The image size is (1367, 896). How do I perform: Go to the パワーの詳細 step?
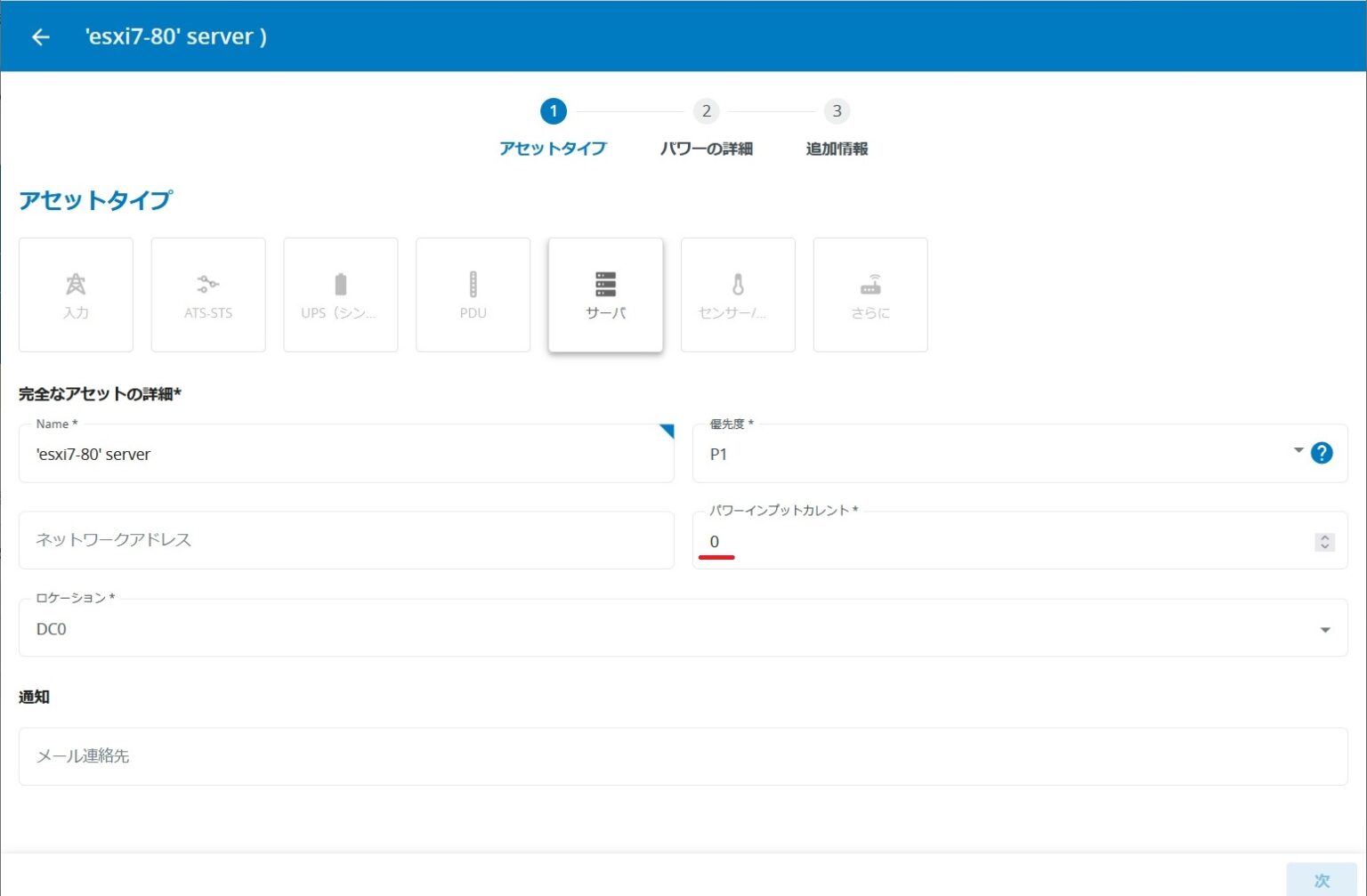tap(706, 111)
